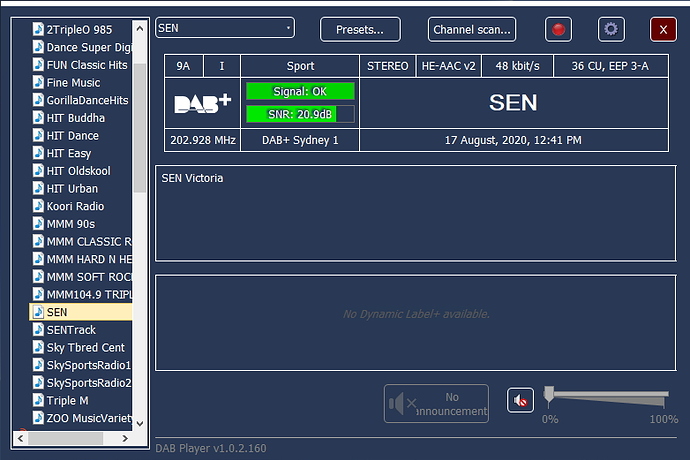Select Triple M station
Image resolution: width=690 pixels, height=460 pixels.
click(61, 400)
